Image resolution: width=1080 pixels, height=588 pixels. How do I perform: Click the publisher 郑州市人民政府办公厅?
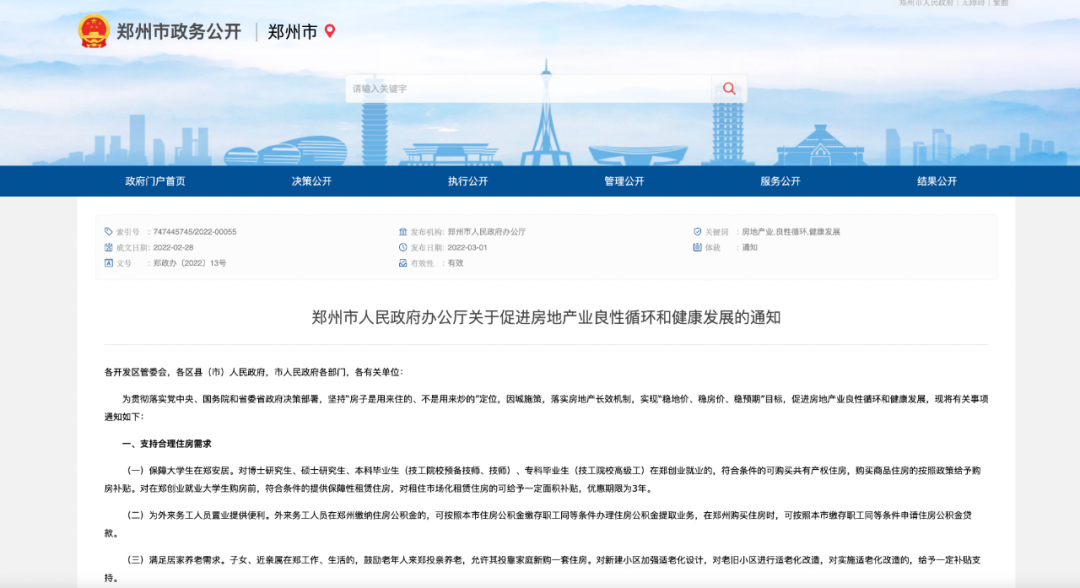click(486, 232)
